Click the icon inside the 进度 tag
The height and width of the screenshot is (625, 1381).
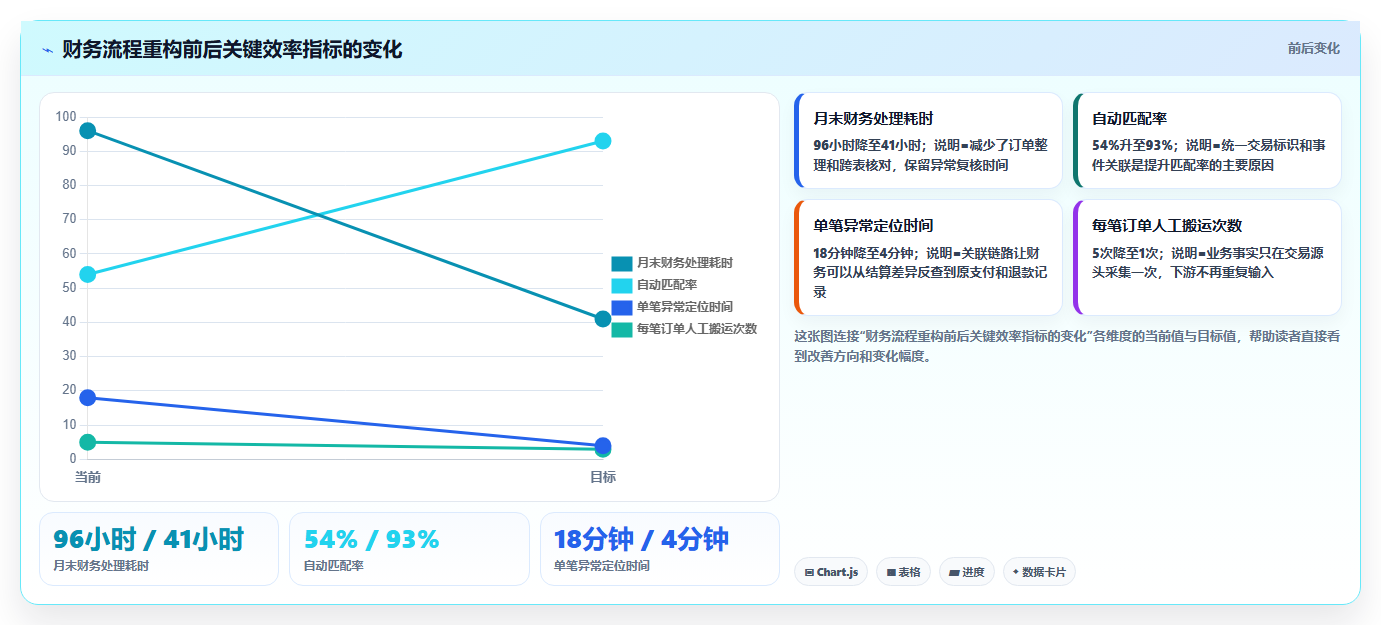[954, 573]
